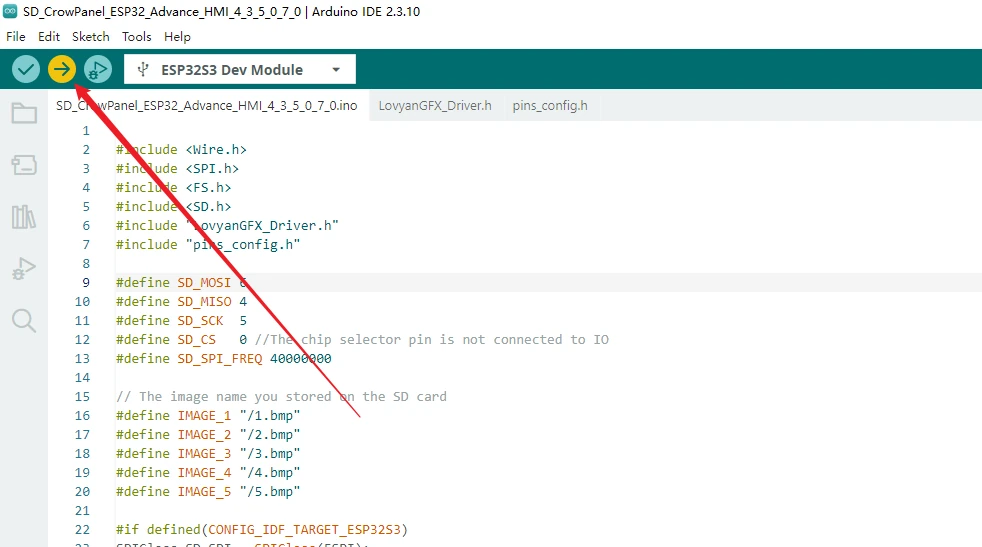Open the Debug panel sidebar icon
The width and height of the screenshot is (982, 547).
(x=24, y=268)
